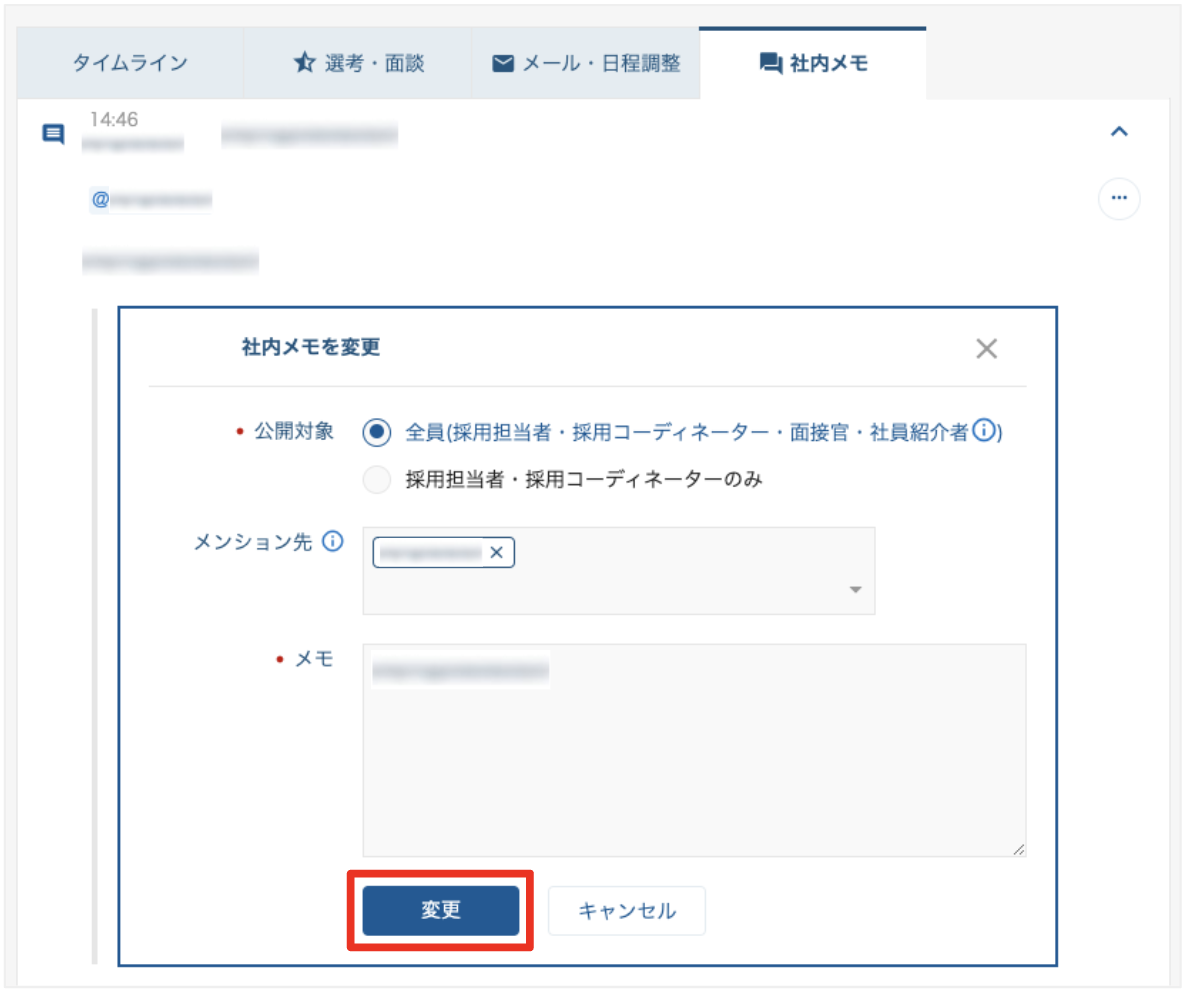Select the 社内メモ tab
1186x992 pixels.
813,63
